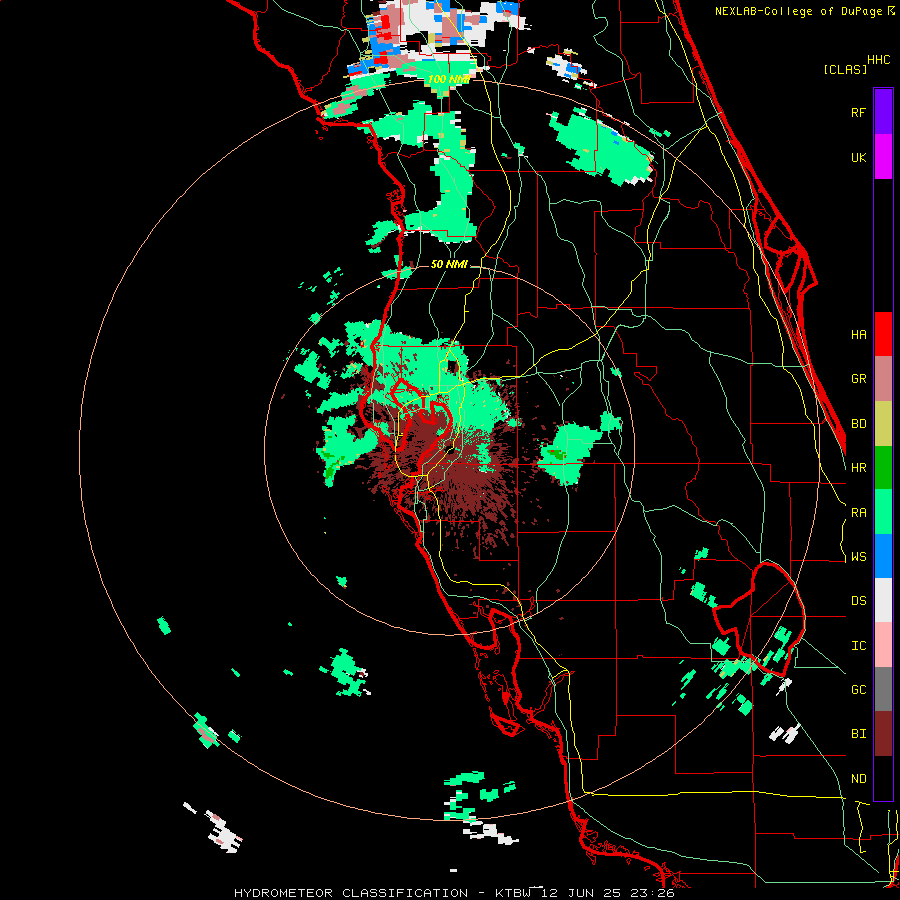
Task: Click the ND legend label
Action: coord(858,779)
